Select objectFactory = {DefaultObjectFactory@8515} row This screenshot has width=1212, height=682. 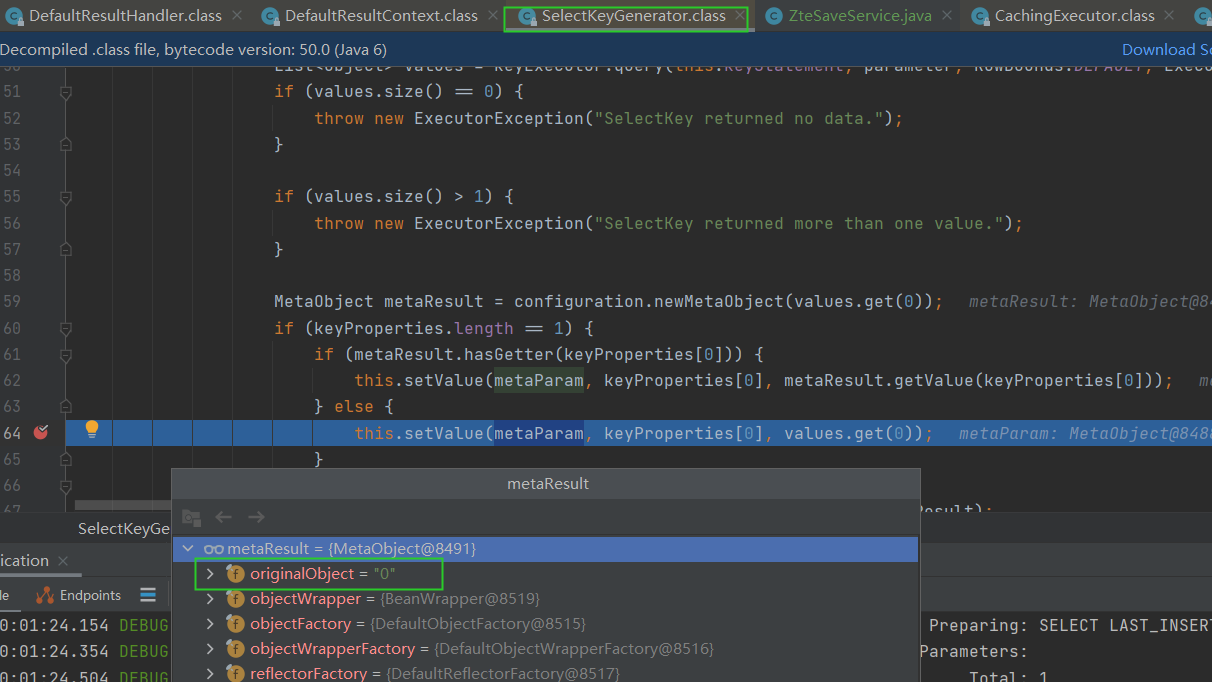(545, 624)
